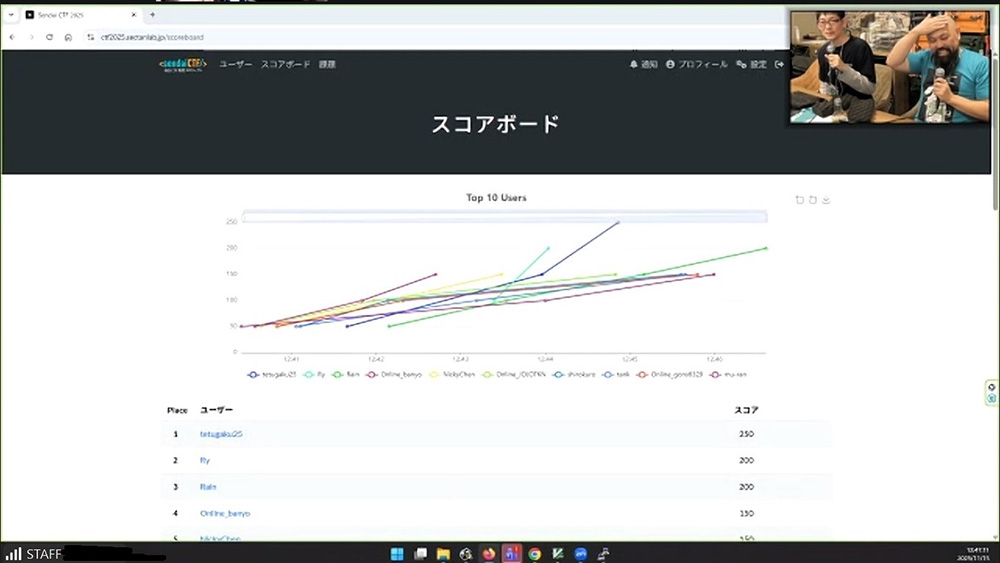
Task: Expand the browser tab search dropdown
Action: 10,15
